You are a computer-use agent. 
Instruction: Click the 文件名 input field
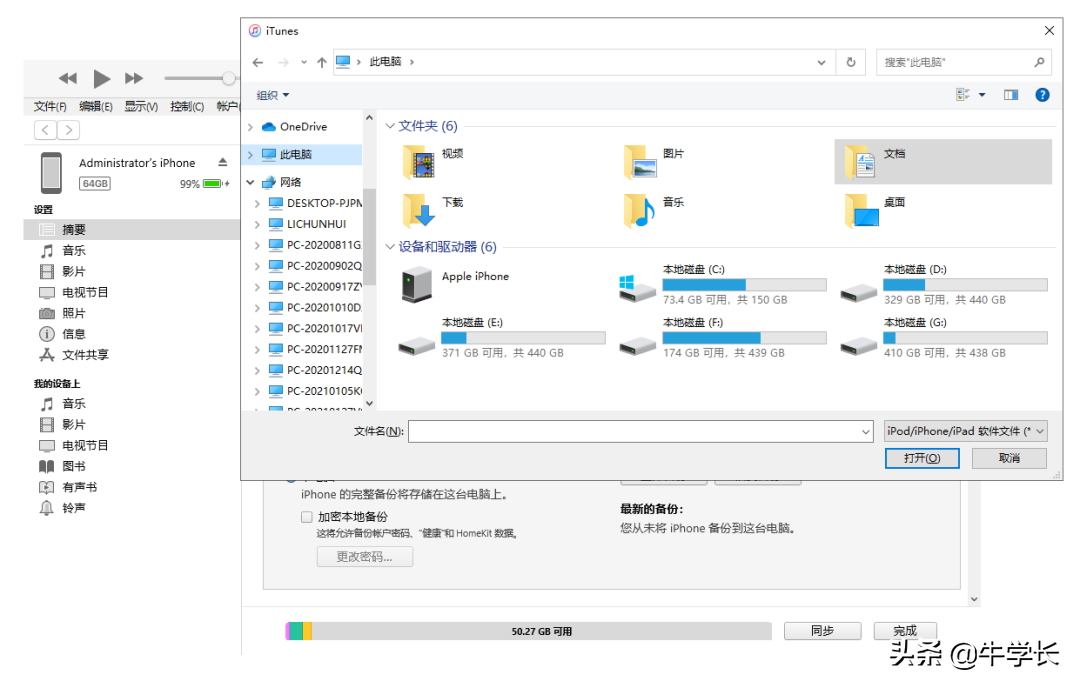click(x=641, y=432)
